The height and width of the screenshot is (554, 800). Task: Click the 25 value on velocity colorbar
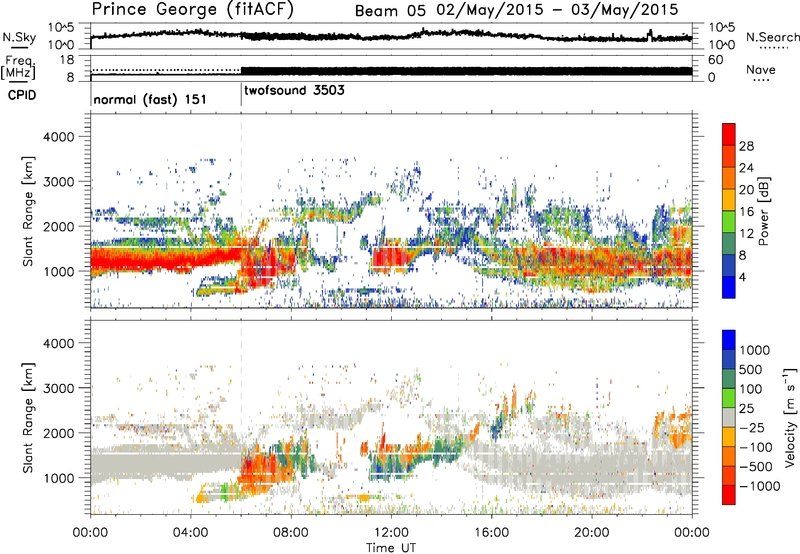click(x=747, y=409)
